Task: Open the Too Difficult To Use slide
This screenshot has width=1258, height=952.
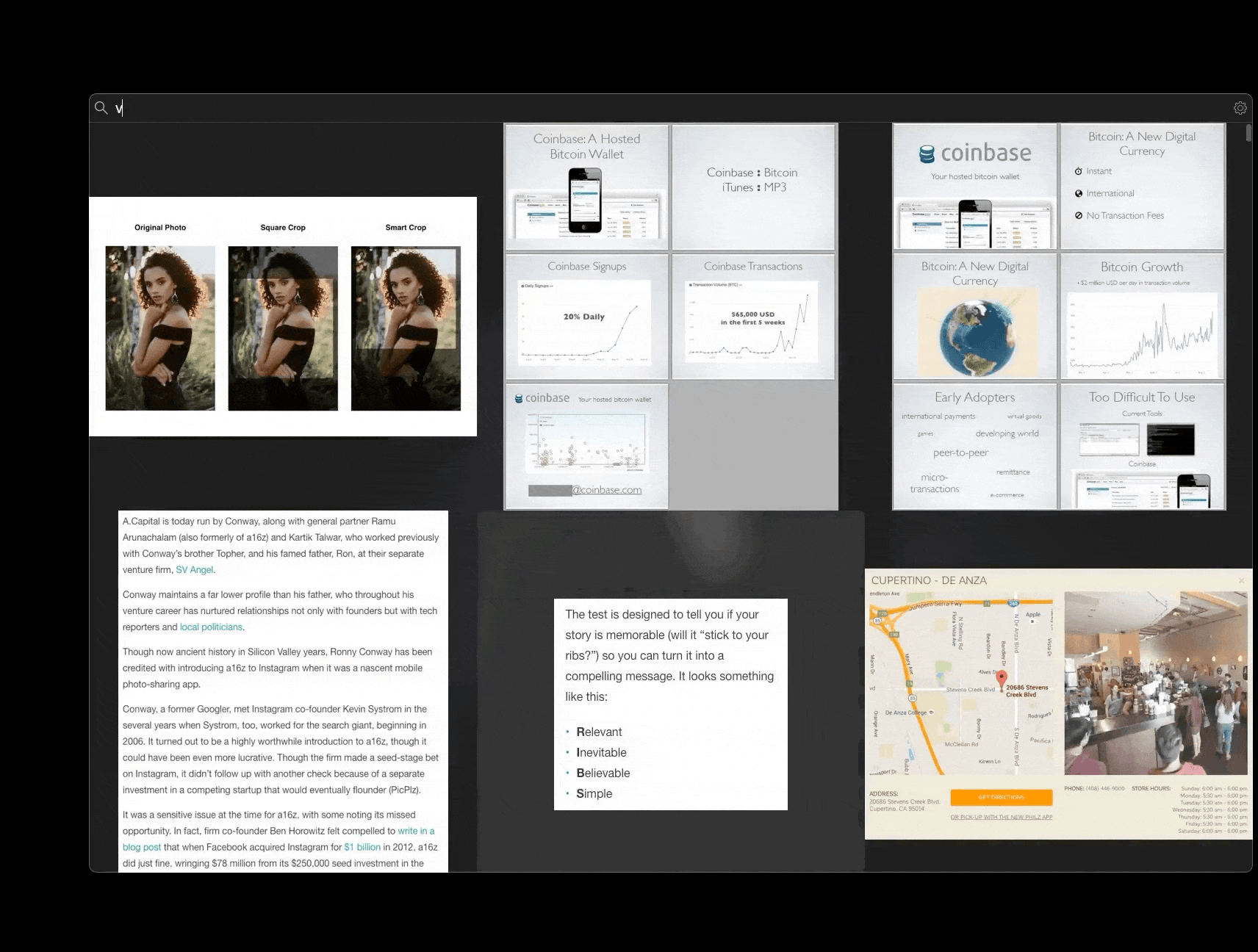Action: click(x=1142, y=447)
